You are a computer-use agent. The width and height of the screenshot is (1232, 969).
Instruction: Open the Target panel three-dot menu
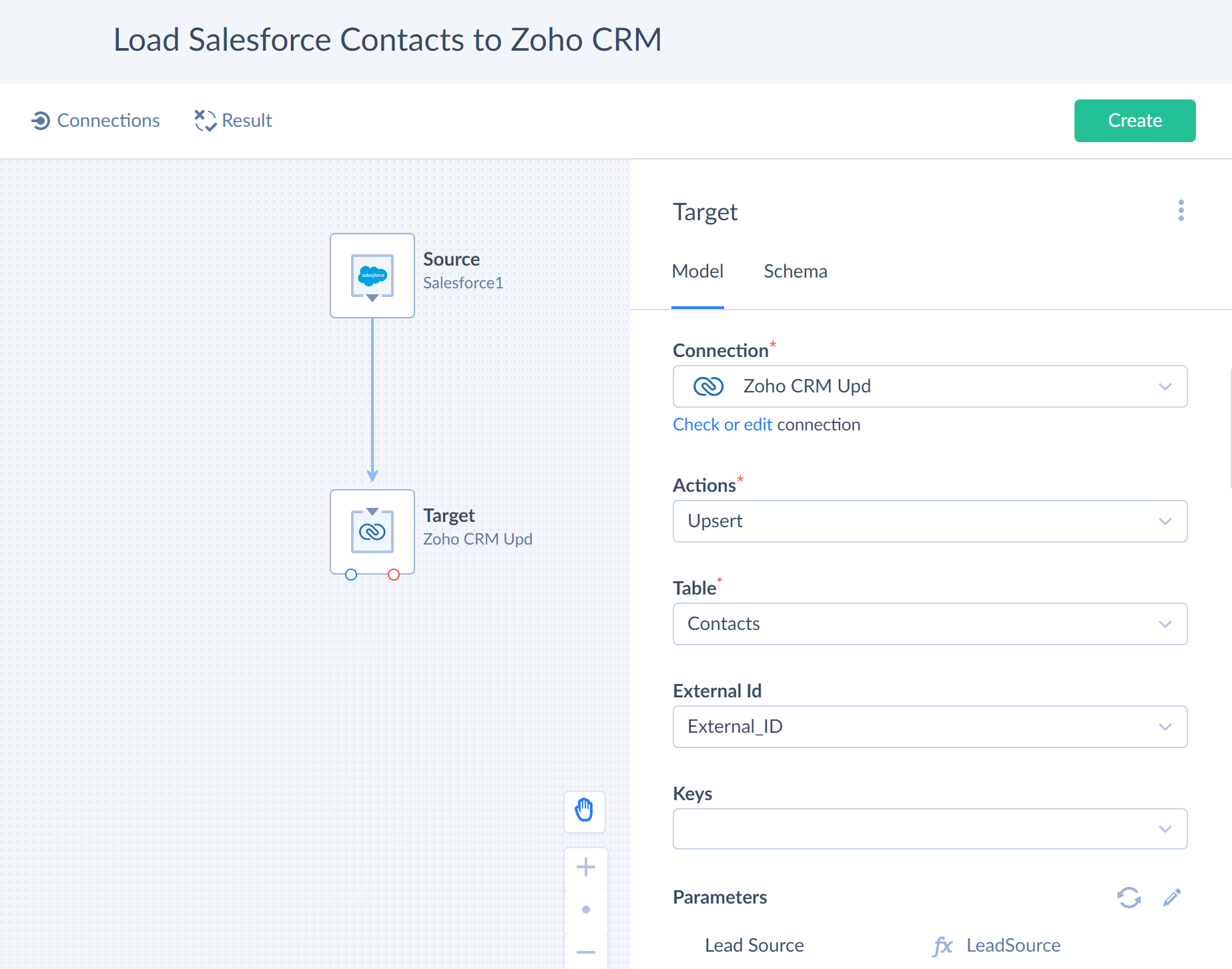(1181, 210)
